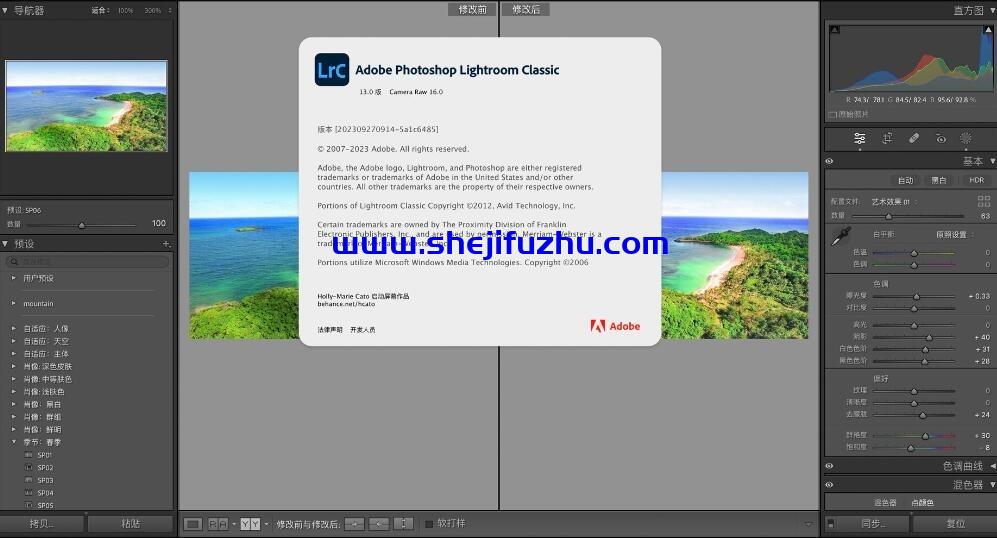Apply the SP01 preset
Viewport: 997px width, 538px height.
click(45, 455)
